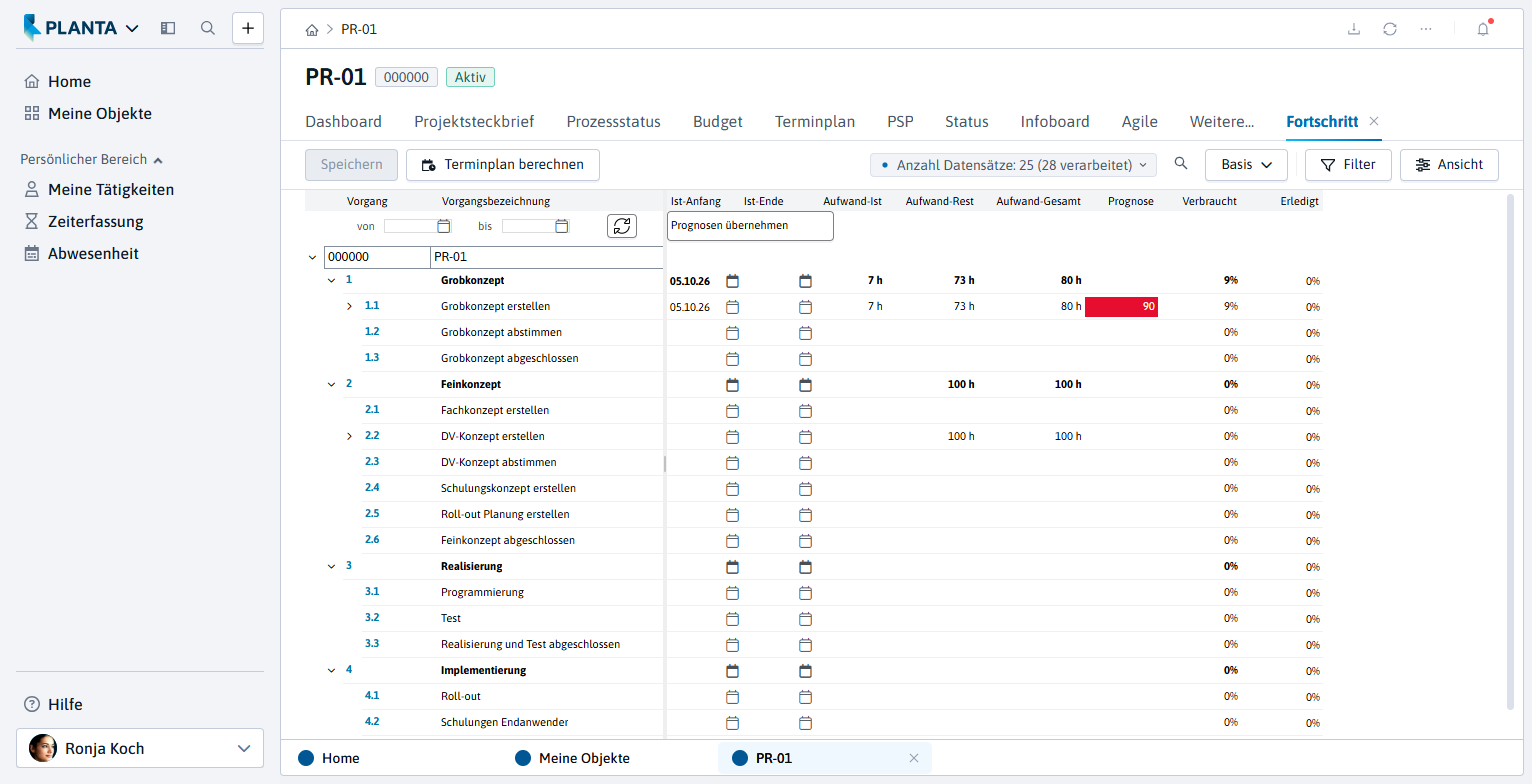Open Ist-Ende calendar for Roll-out row
Screen dimensions: 1532x784
point(806,696)
